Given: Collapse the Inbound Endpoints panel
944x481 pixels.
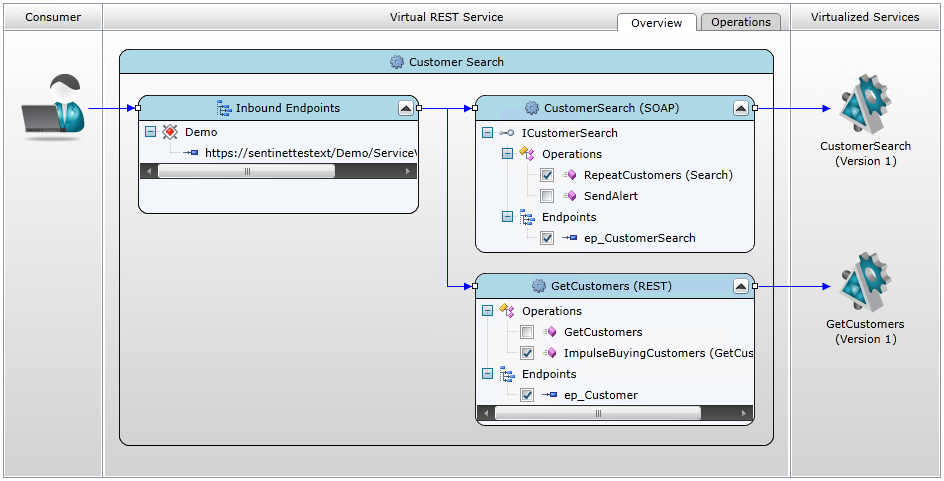Looking at the screenshot, I should coord(405,108).
